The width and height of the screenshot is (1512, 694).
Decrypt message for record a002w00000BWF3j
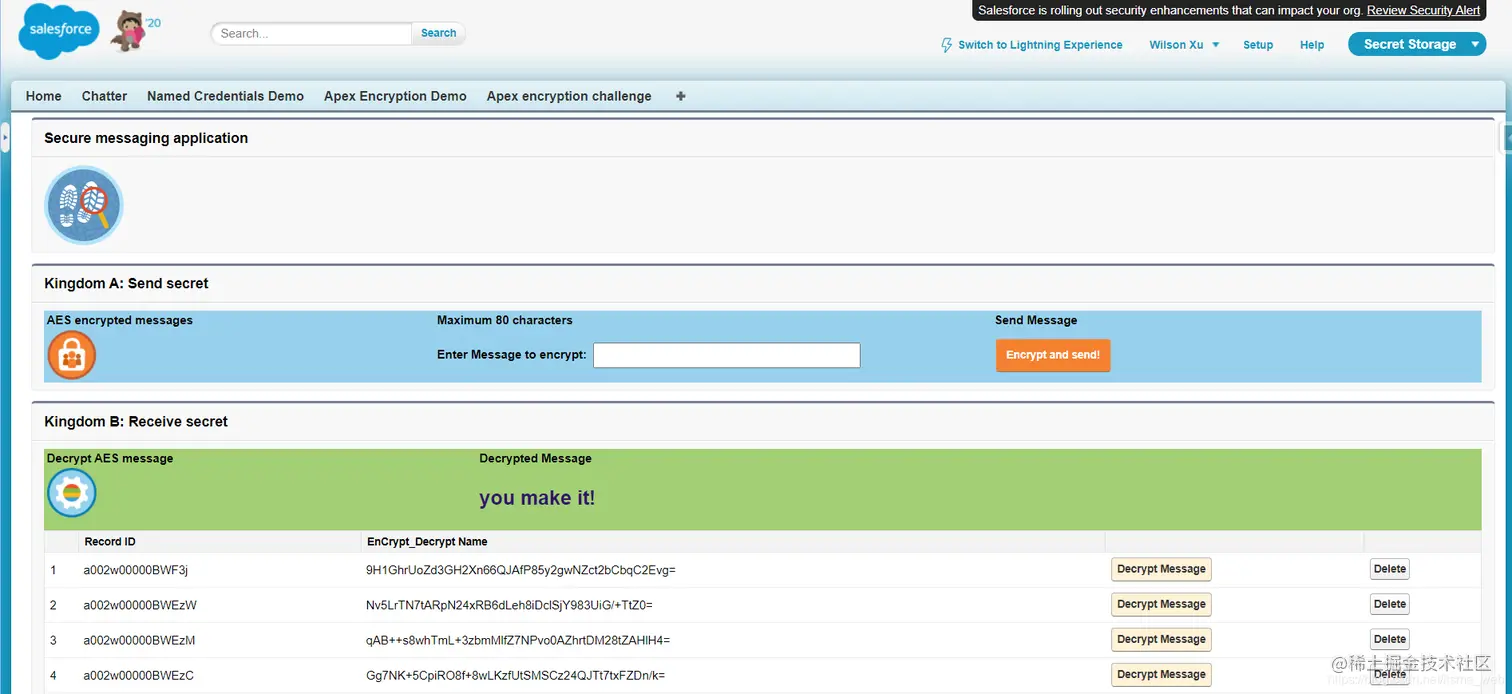click(1161, 569)
